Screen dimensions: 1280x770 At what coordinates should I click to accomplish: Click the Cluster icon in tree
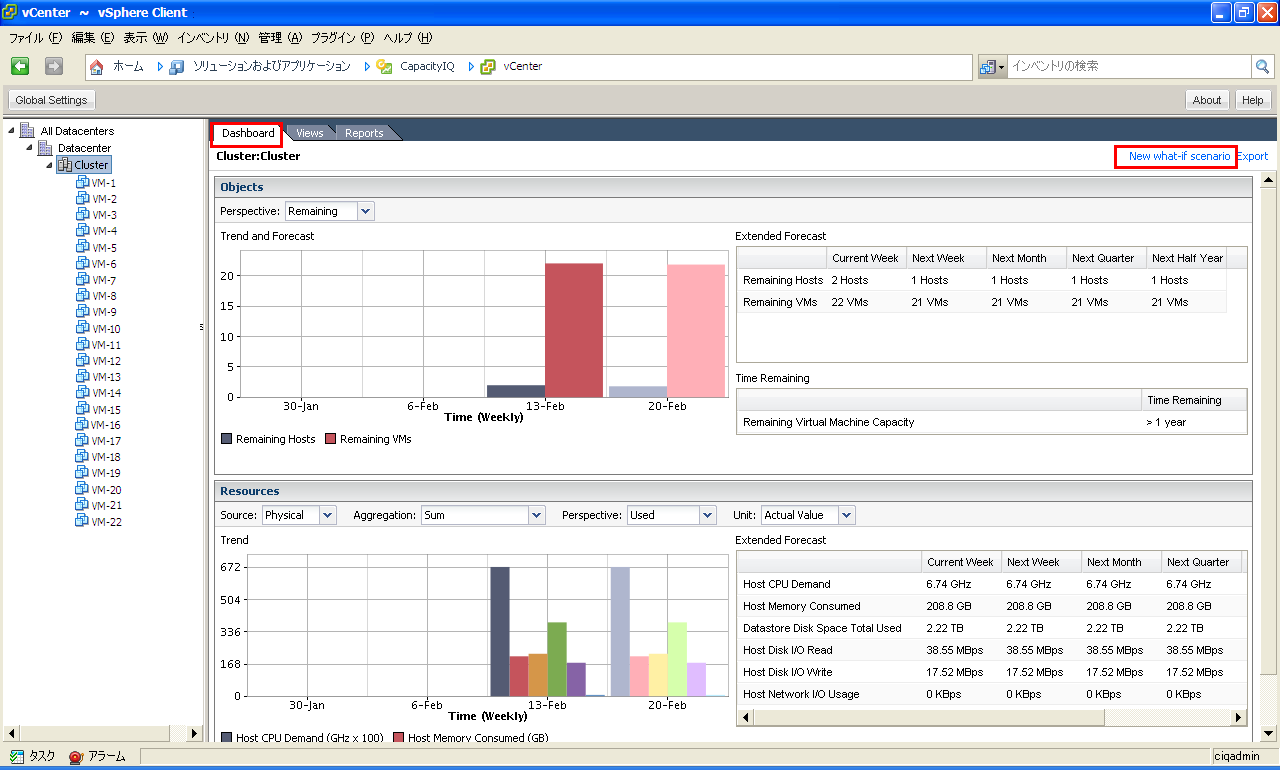pyautogui.click(x=64, y=165)
